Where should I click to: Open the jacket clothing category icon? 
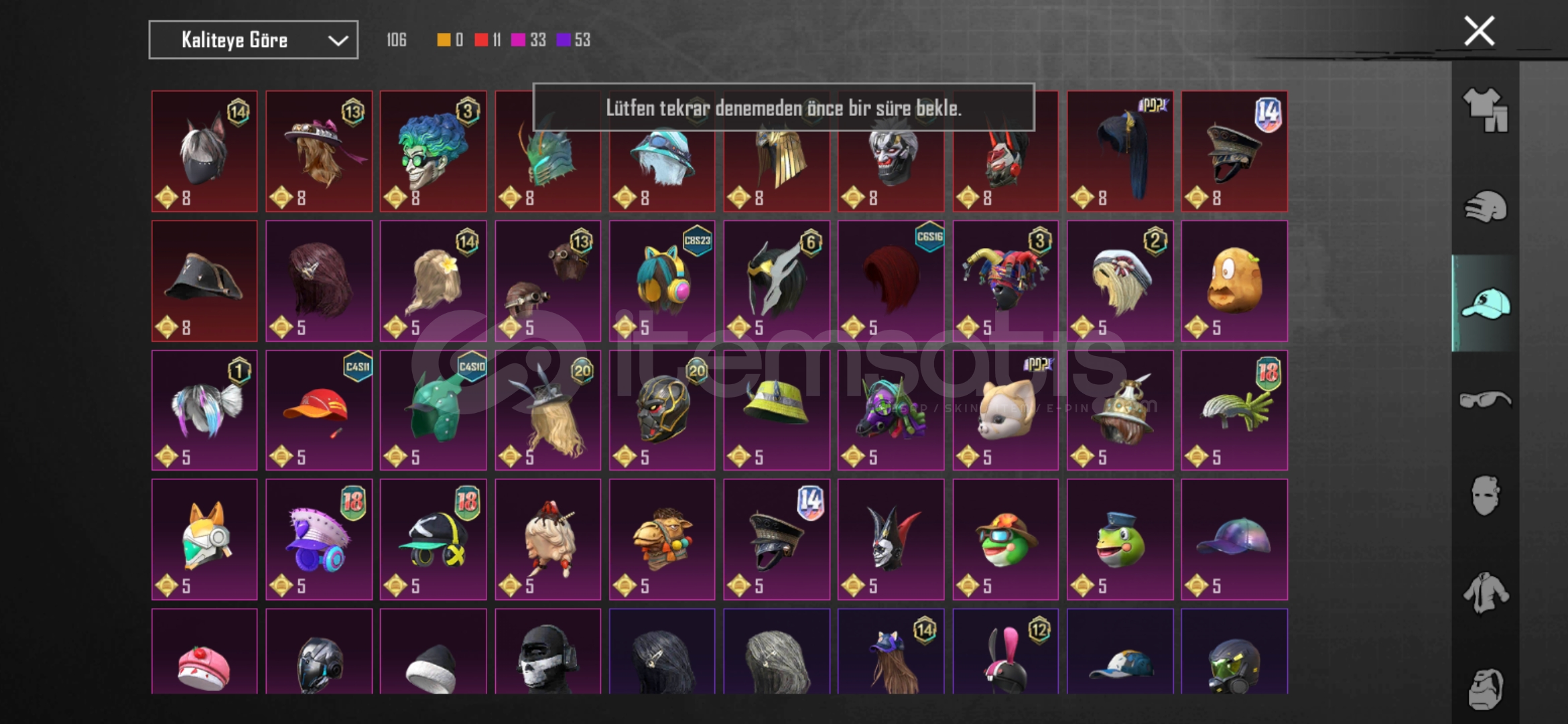[1485, 593]
